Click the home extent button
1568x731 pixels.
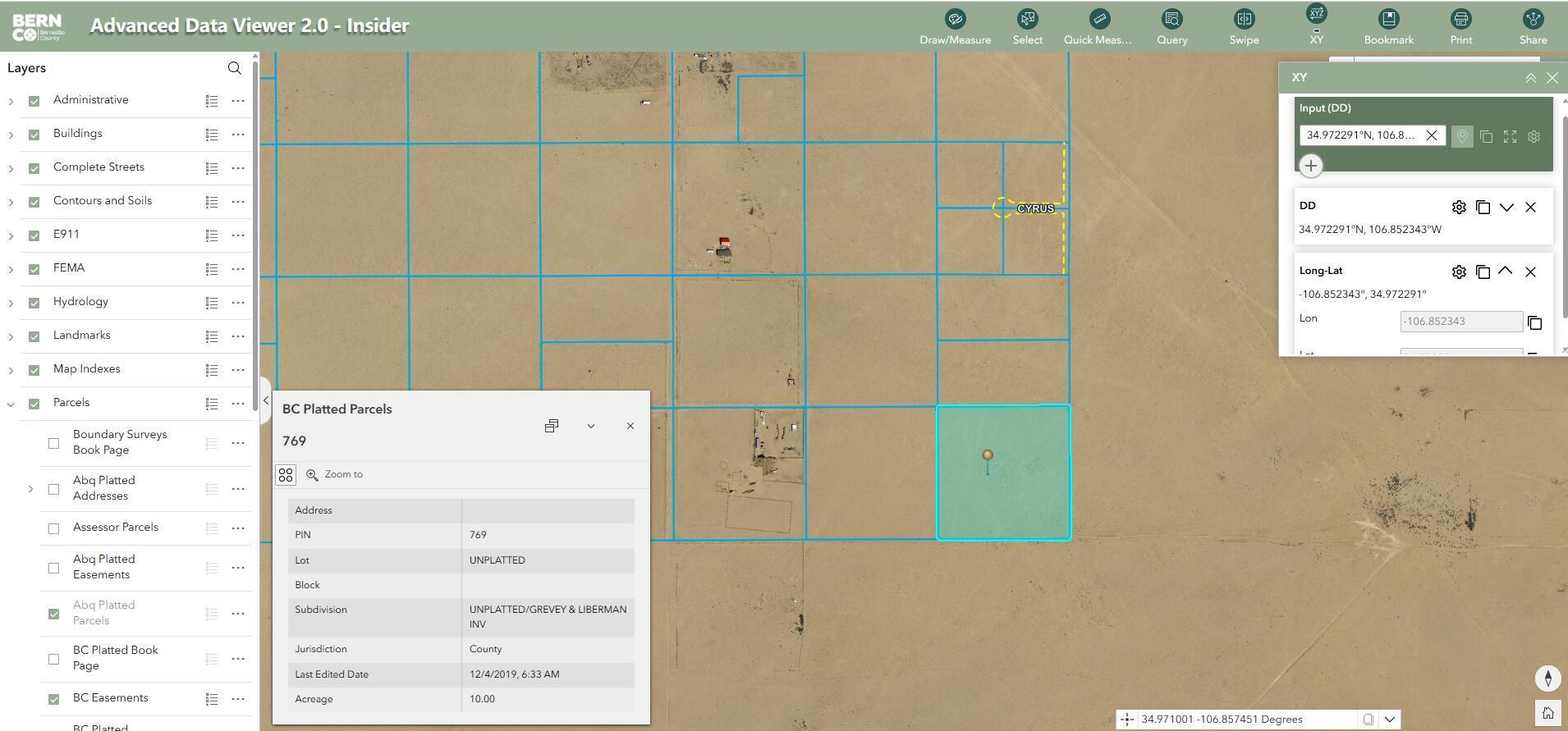1547,712
